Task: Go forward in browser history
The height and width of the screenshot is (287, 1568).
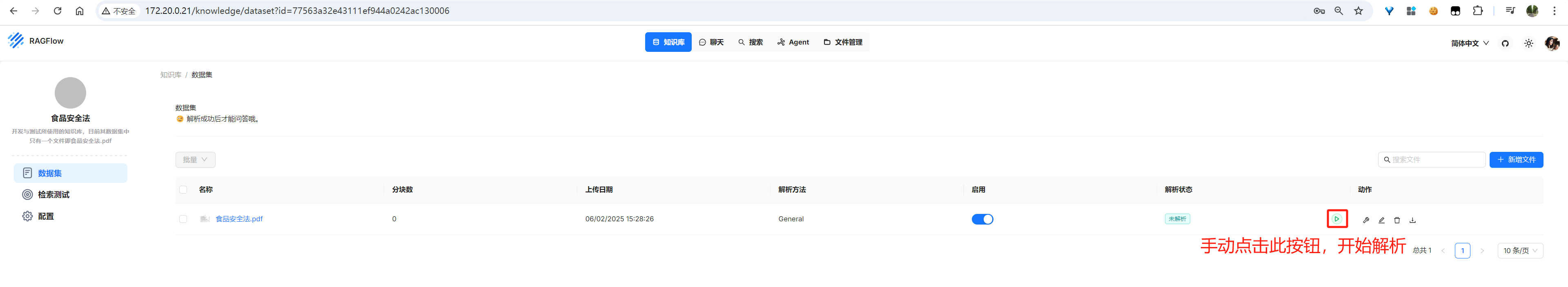Action: [x=35, y=11]
